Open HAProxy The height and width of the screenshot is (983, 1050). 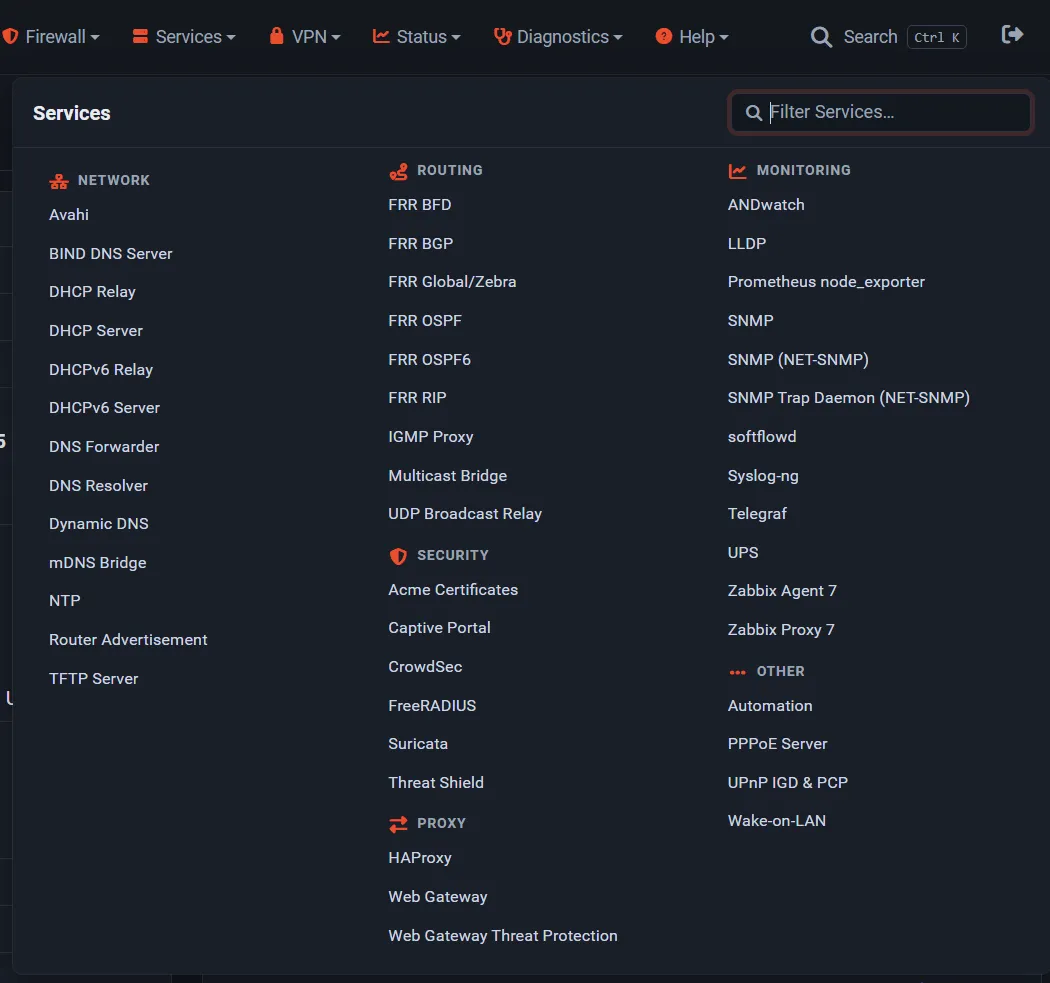pos(420,858)
